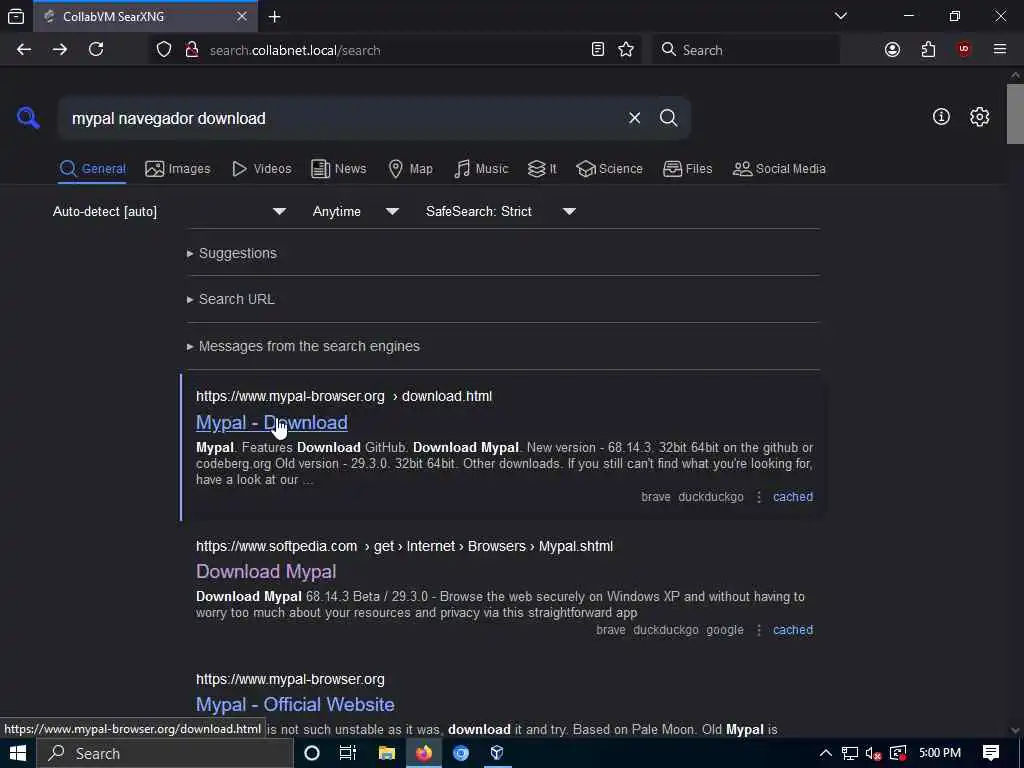
Task: Open the notification center icon
Action: (991, 753)
